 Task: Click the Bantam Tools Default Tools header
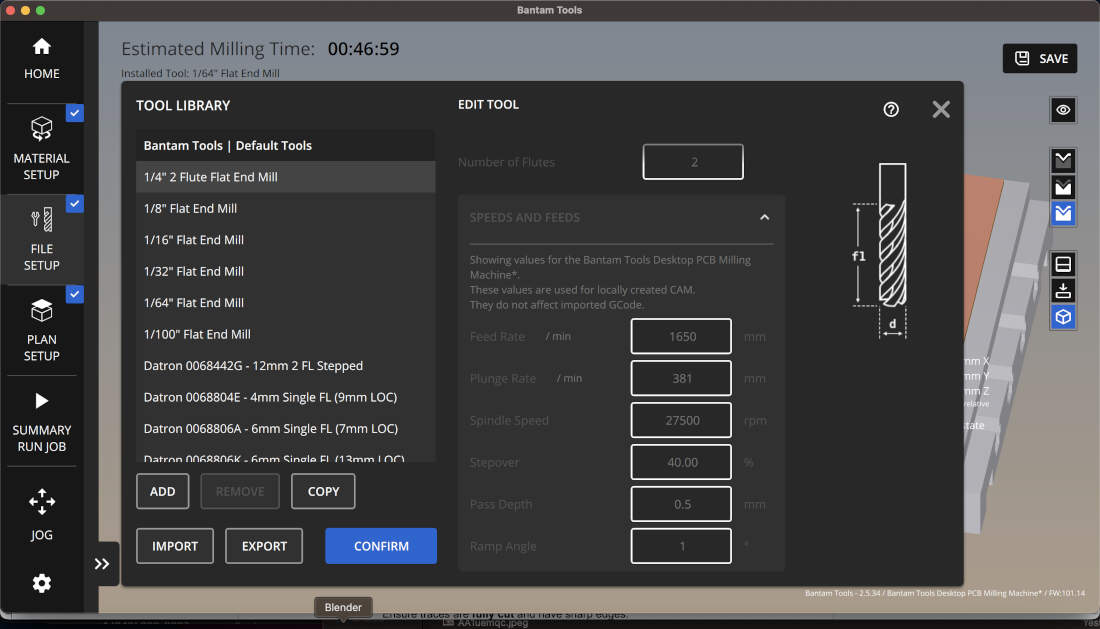click(286, 145)
